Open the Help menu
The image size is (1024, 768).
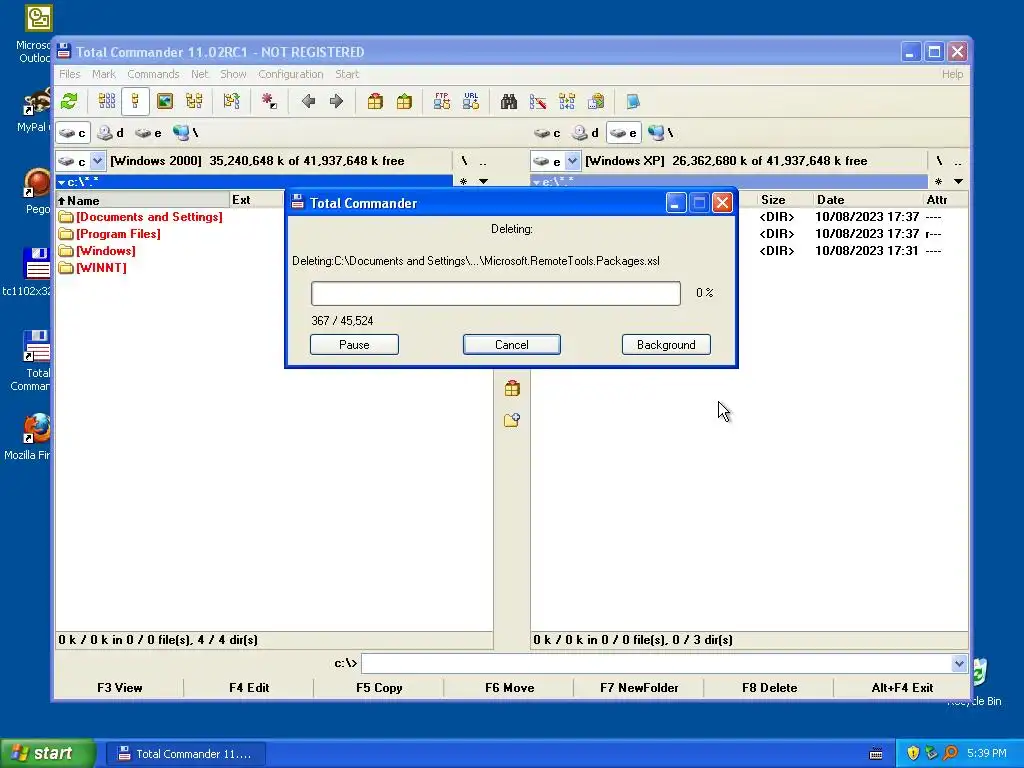click(952, 74)
